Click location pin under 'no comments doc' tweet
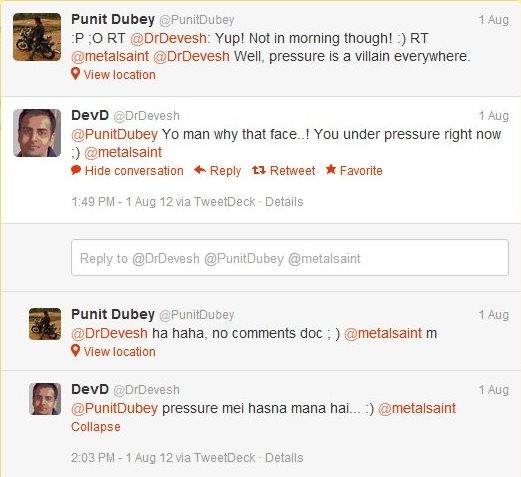This screenshot has width=521, height=477. coord(76,351)
